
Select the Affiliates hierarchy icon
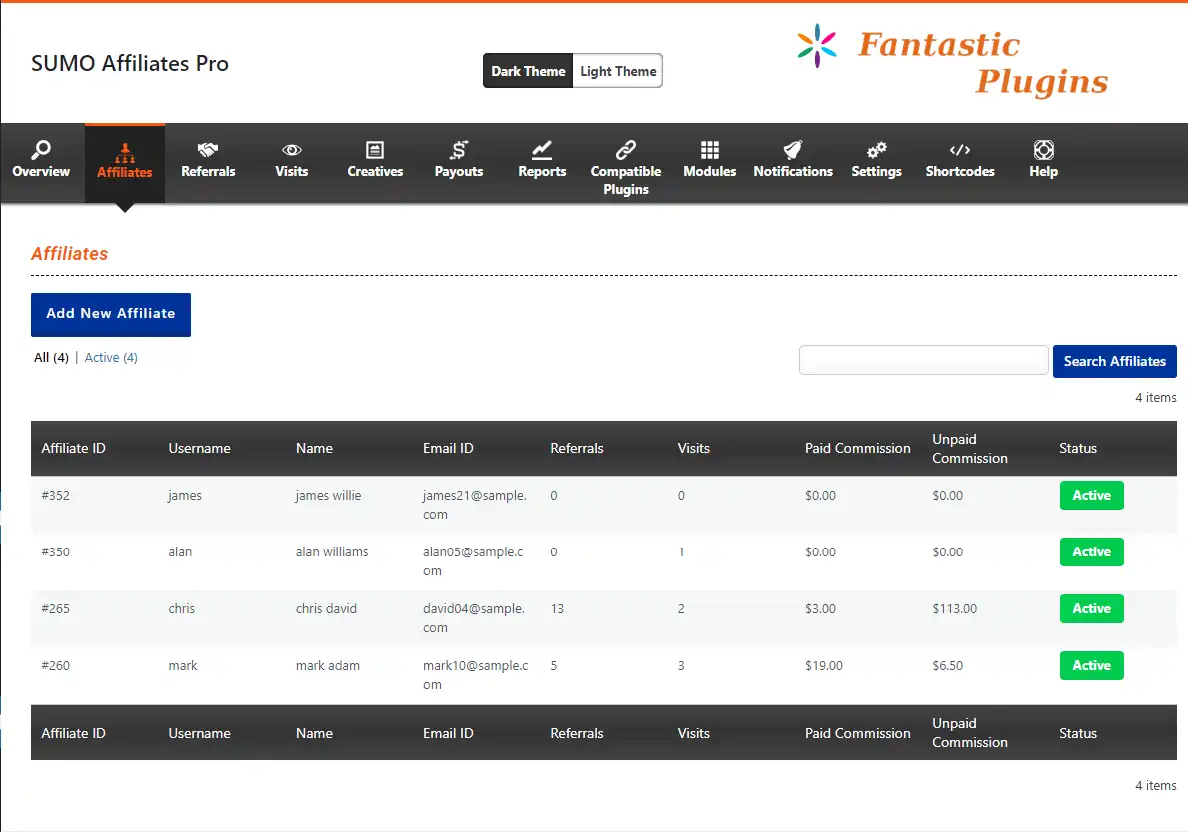click(125, 153)
